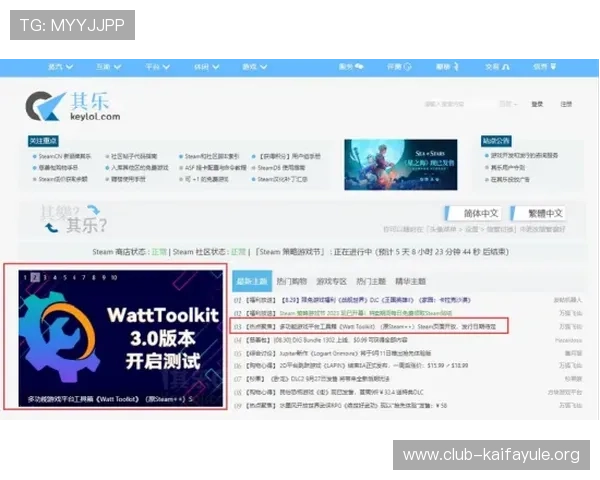The width and height of the screenshot is (600, 480).
Task: Open topic 04 DIG Bundle 1302
Action: click(343, 340)
